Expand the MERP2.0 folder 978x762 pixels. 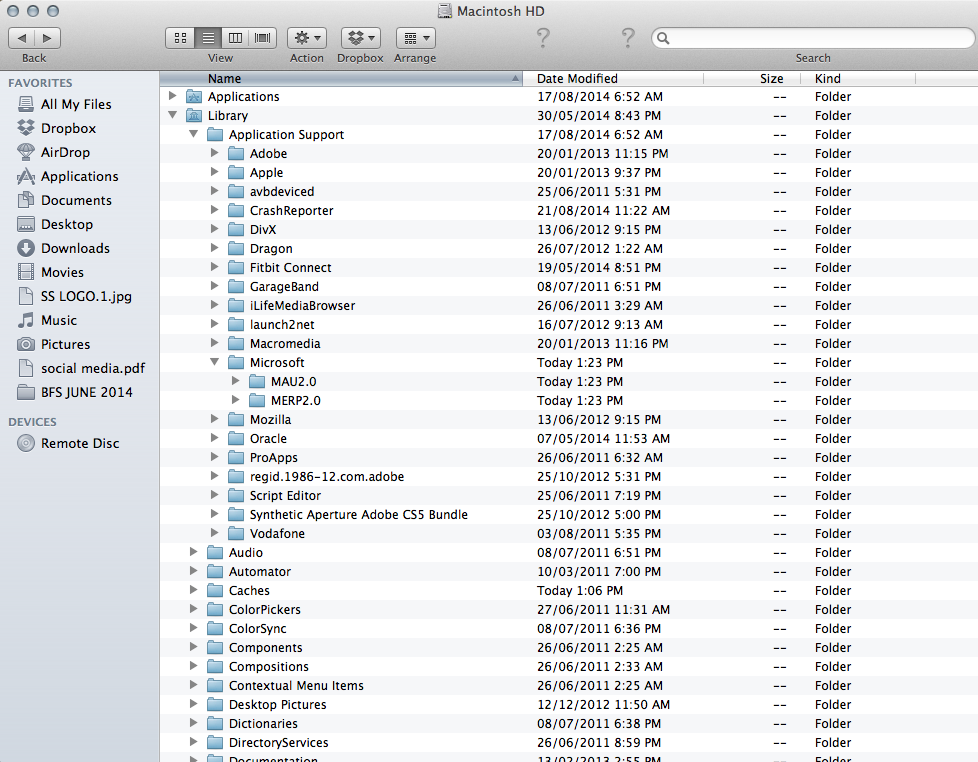click(x=235, y=400)
